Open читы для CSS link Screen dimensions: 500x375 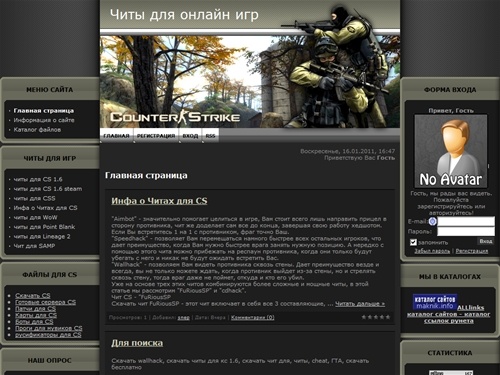34,198
